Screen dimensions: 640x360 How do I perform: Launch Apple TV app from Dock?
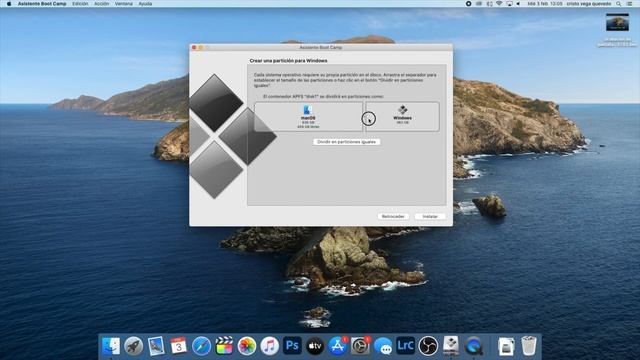315,346
